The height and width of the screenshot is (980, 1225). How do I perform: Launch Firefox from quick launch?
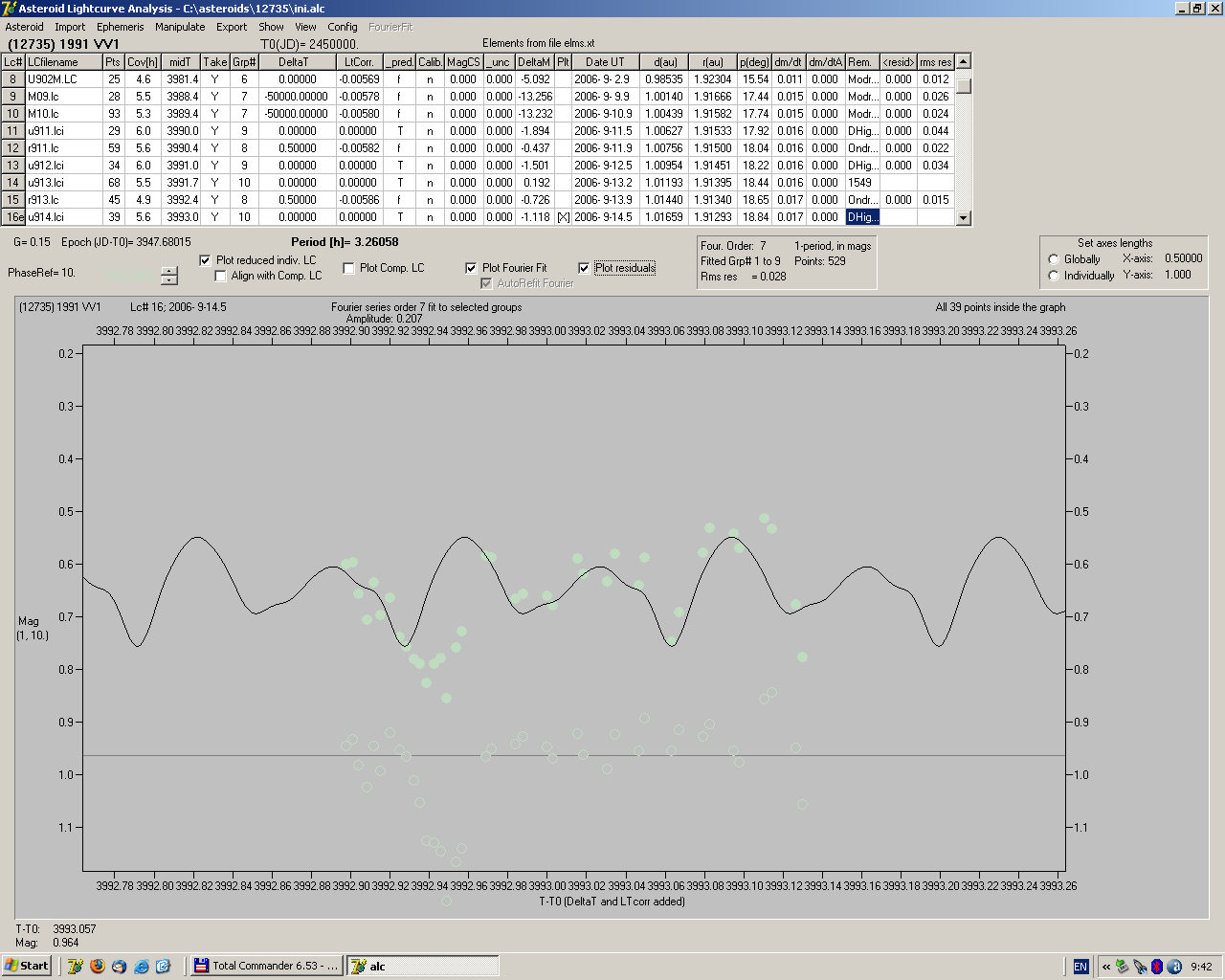pos(98,967)
